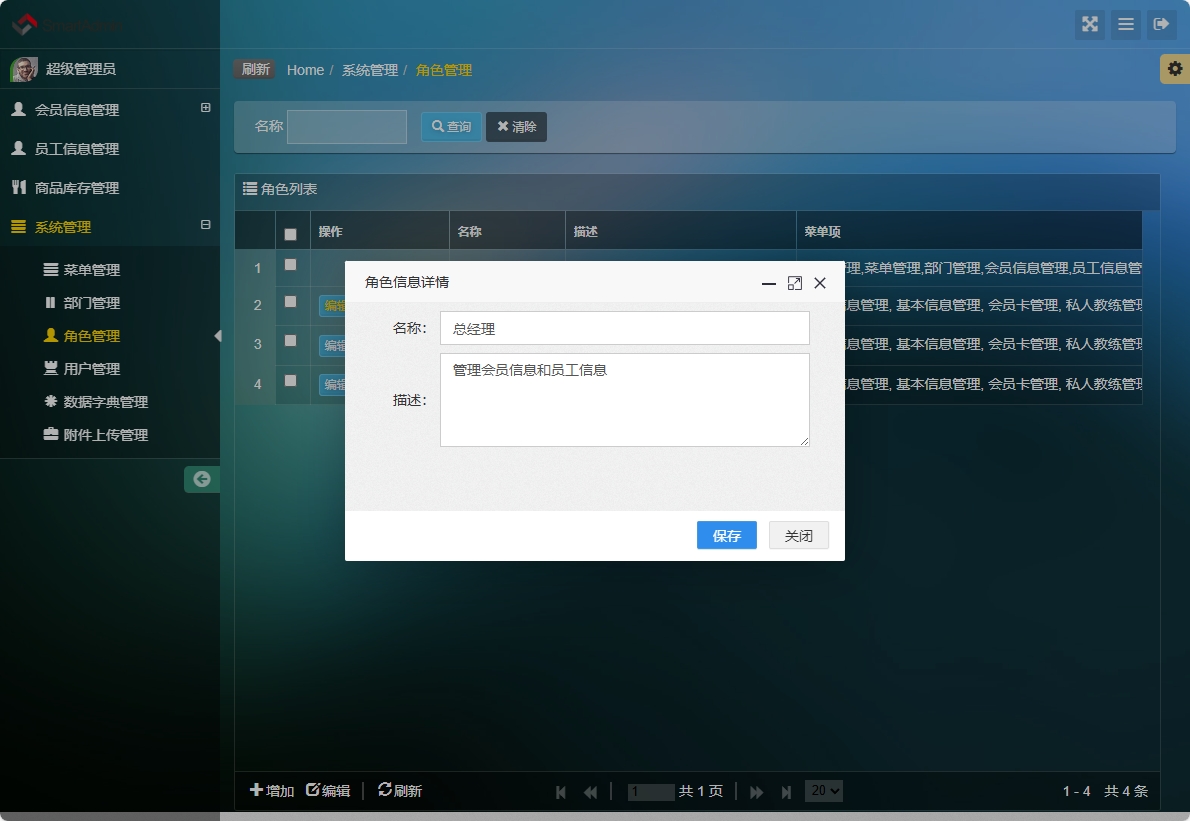Viewport: 1190px width, 821px height.
Task: Select 用户管理 in the sidebar menu
Action: [x=83, y=368]
